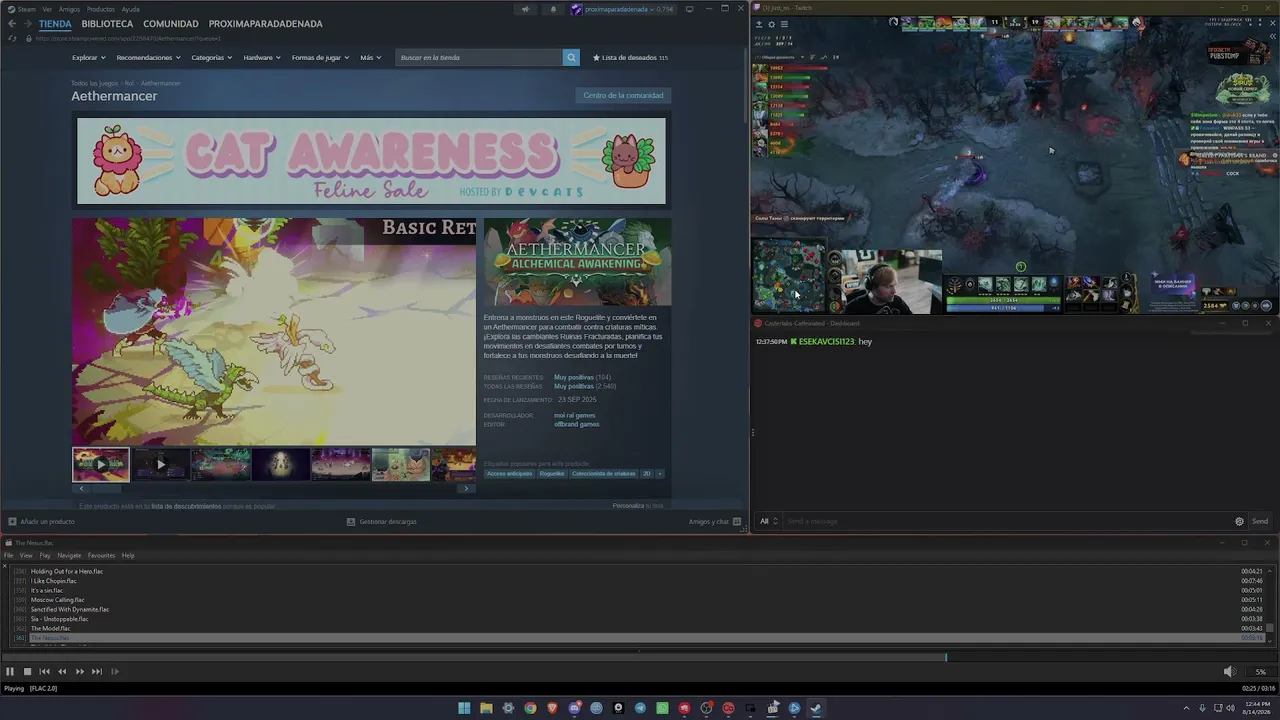1280x720 pixels.
Task: Mute the music player volume speaker icon
Action: click(x=1229, y=672)
